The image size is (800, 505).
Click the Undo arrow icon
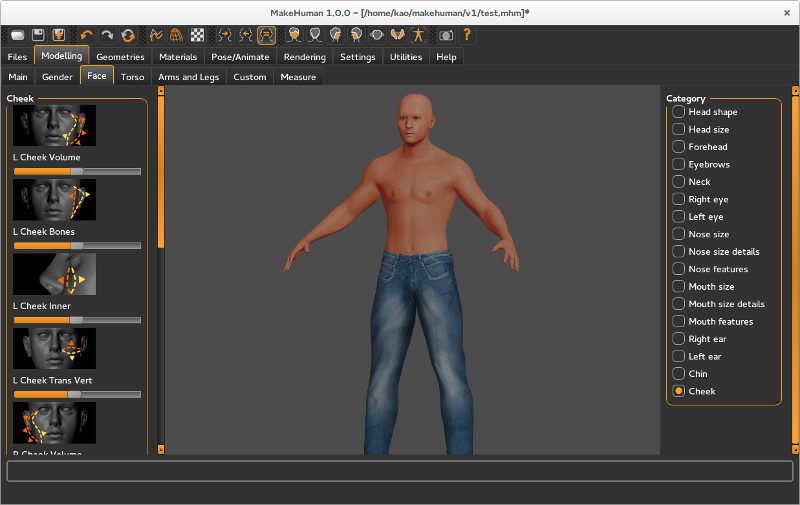point(86,35)
